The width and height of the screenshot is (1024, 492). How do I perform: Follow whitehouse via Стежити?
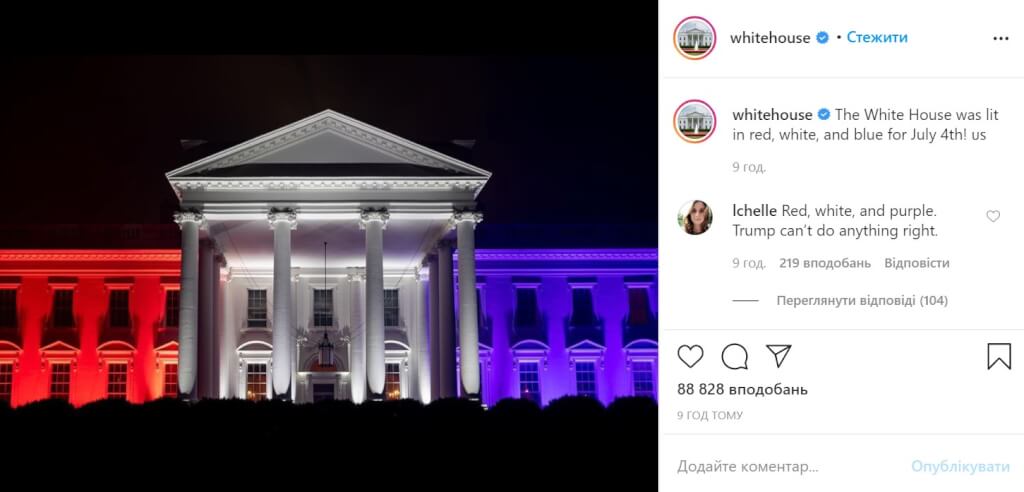tap(877, 38)
